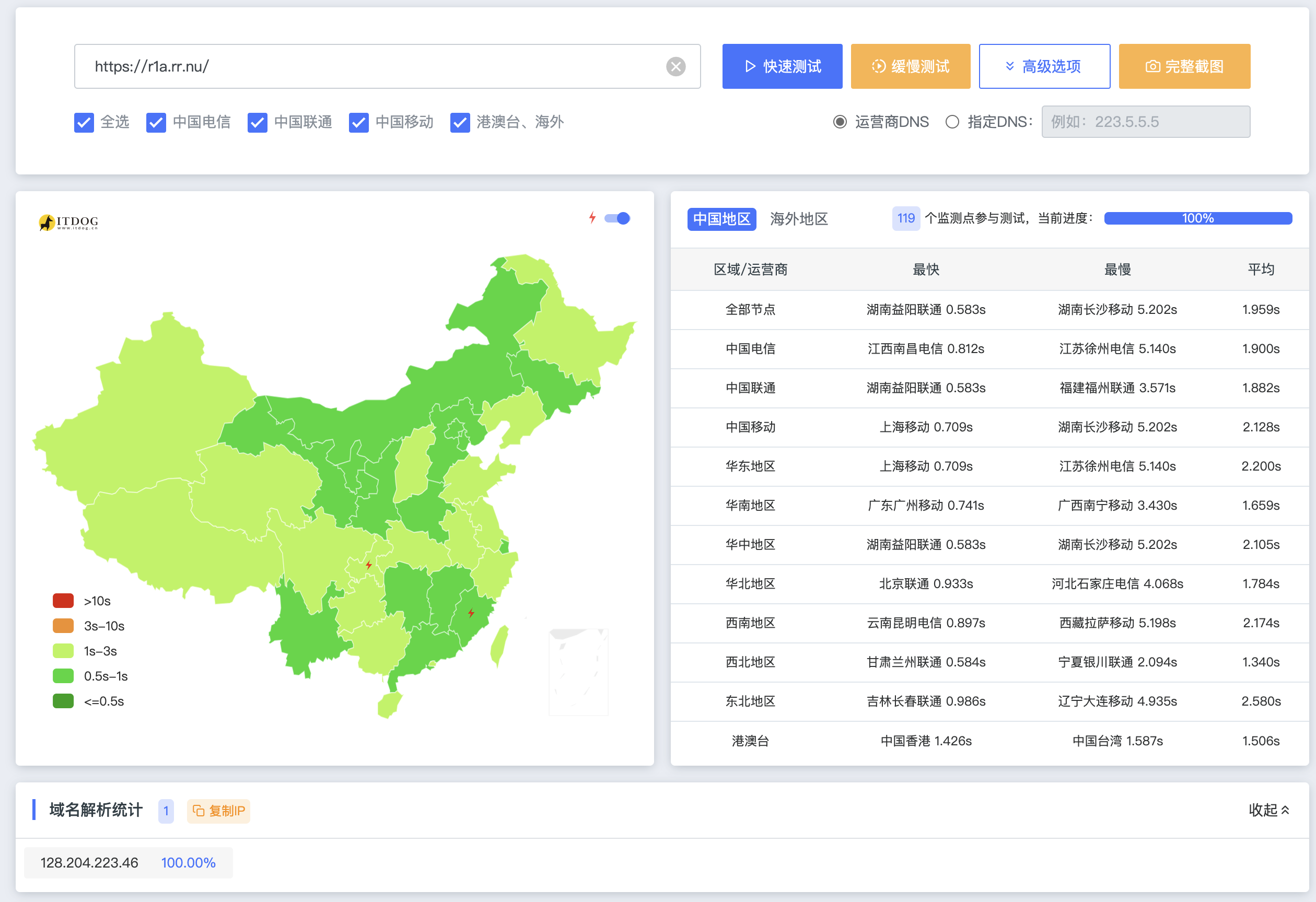The width and height of the screenshot is (1316, 902).
Task: Select the 华南地区 row label
Action: pyautogui.click(x=750, y=505)
